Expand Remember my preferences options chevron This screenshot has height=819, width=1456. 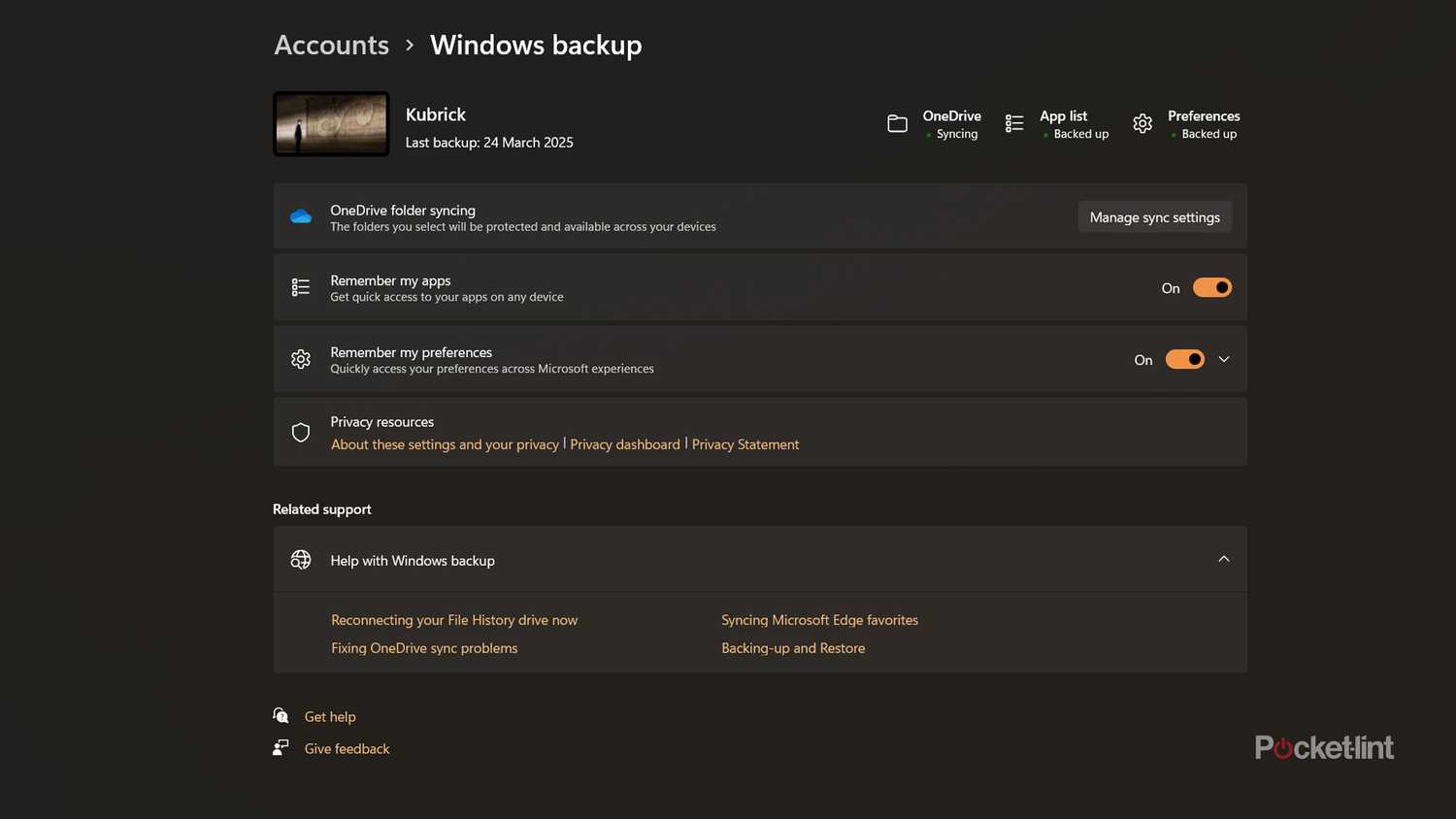1224,359
